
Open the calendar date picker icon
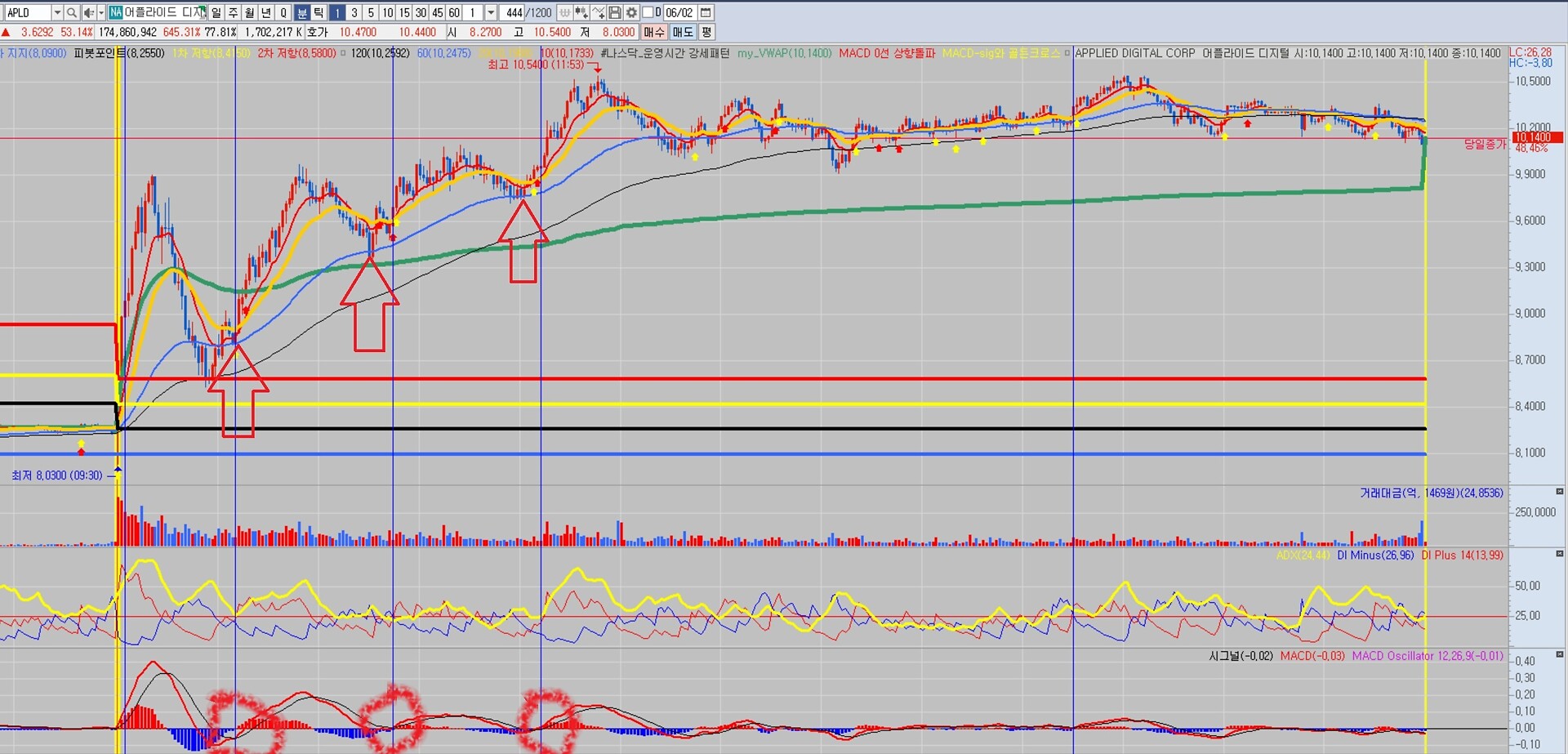(x=706, y=12)
